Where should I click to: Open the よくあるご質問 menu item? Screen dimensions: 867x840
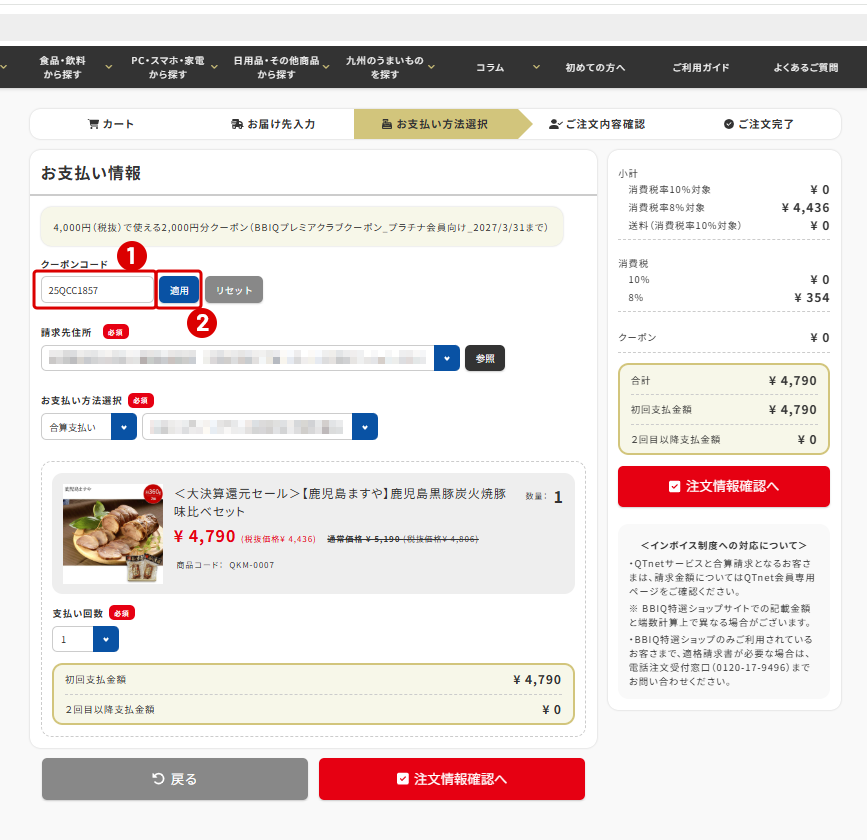pyautogui.click(x=806, y=67)
